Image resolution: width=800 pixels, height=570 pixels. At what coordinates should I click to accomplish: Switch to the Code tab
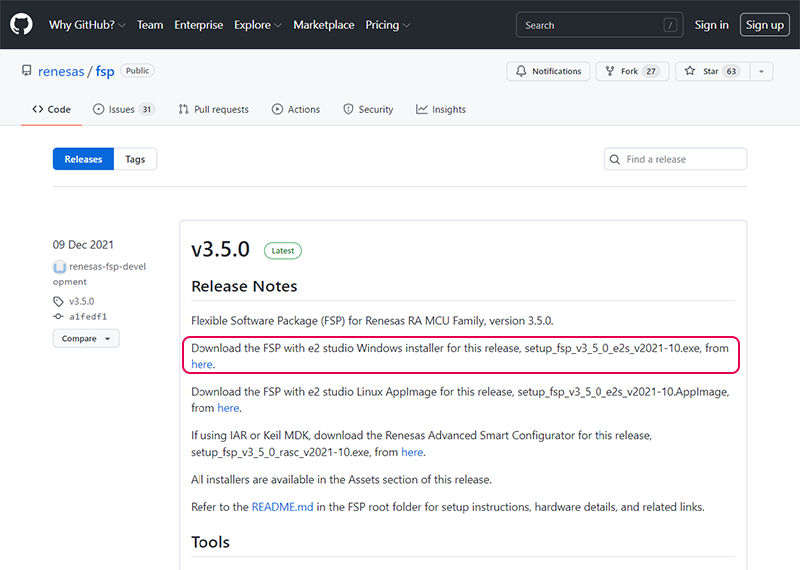[52, 109]
